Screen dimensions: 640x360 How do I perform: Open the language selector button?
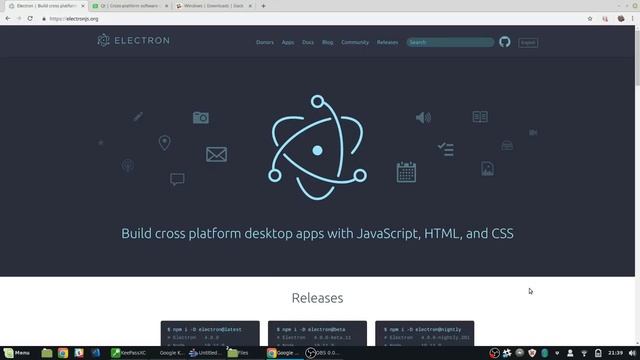[x=528, y=42]
